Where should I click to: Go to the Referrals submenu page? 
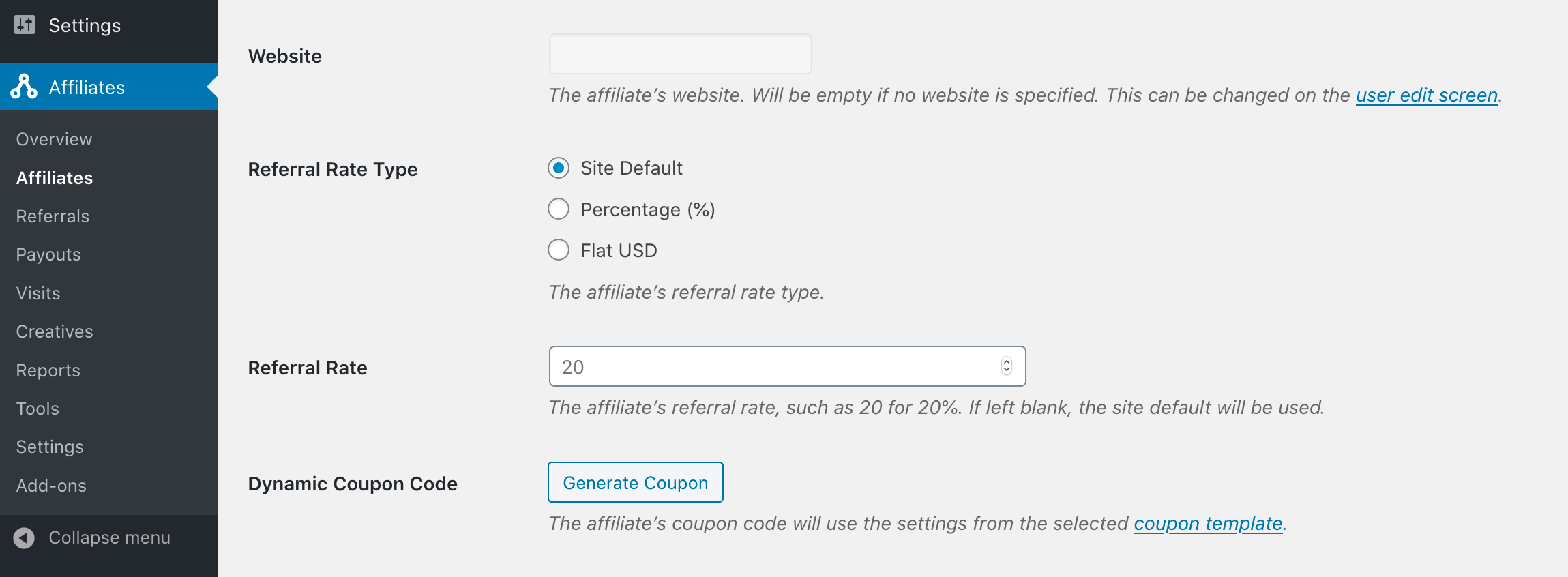(53, 216)
